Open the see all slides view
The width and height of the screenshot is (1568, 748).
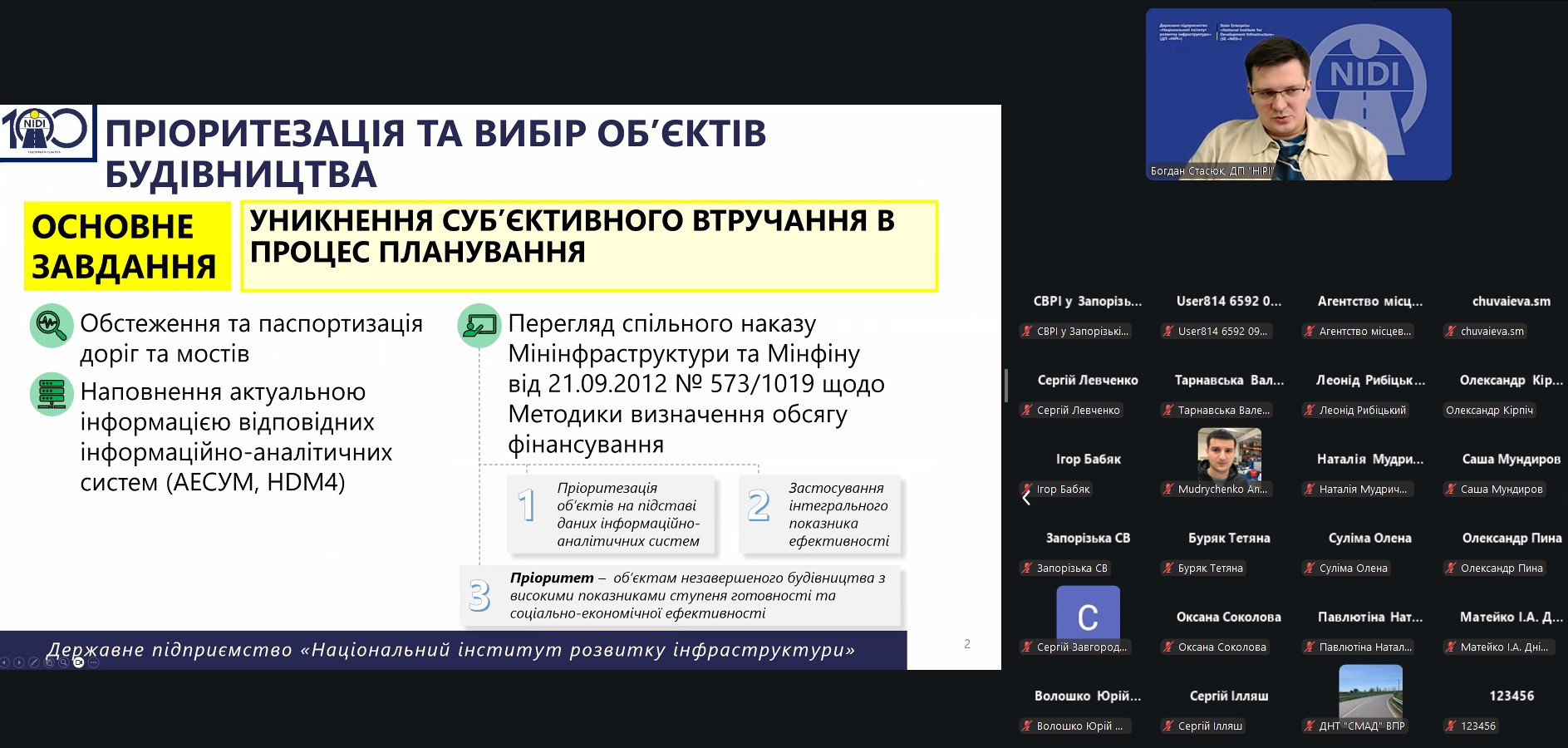[x=49, y=662]
